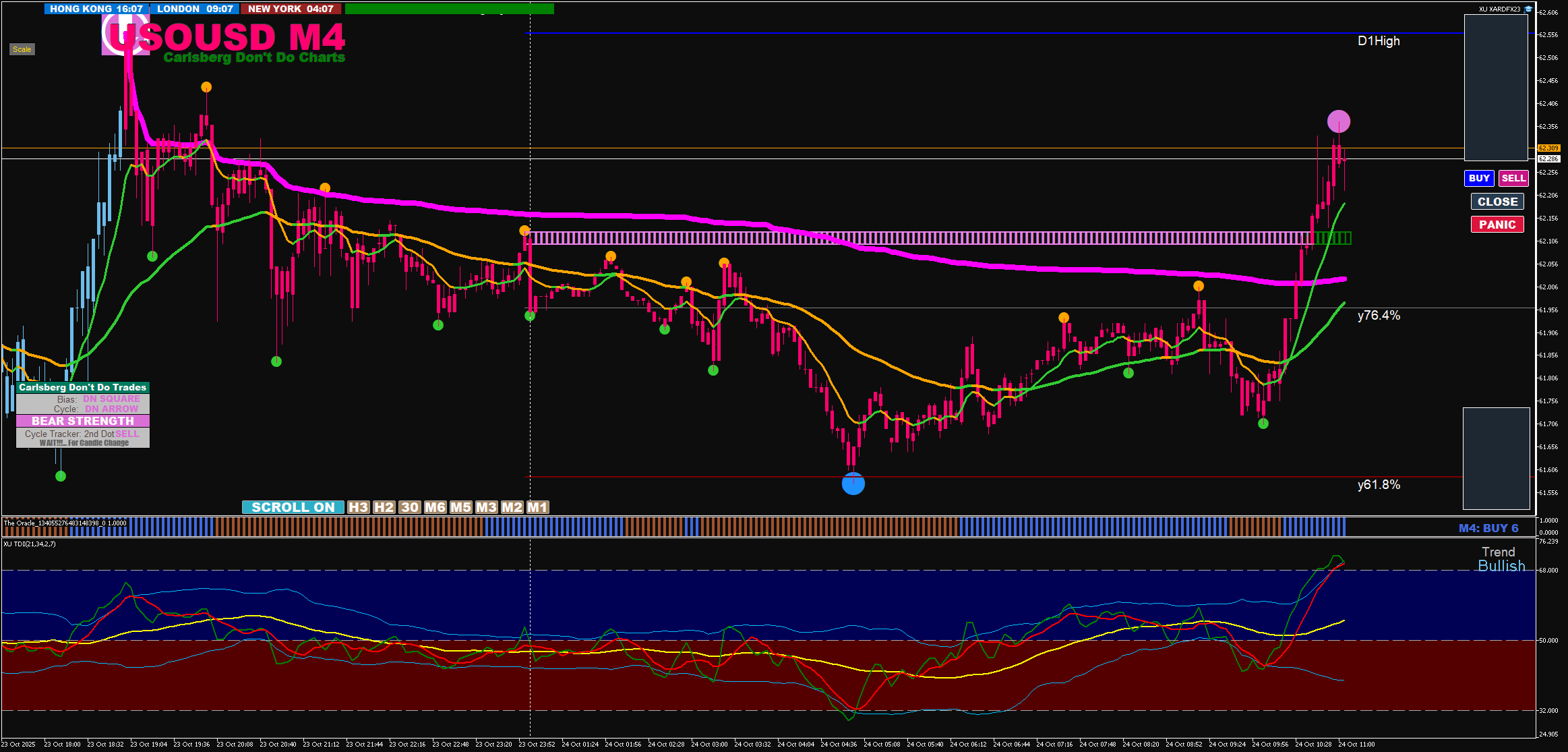
Task: Click the orange current price tag 62.309
Action: (x=1548, y=148)
